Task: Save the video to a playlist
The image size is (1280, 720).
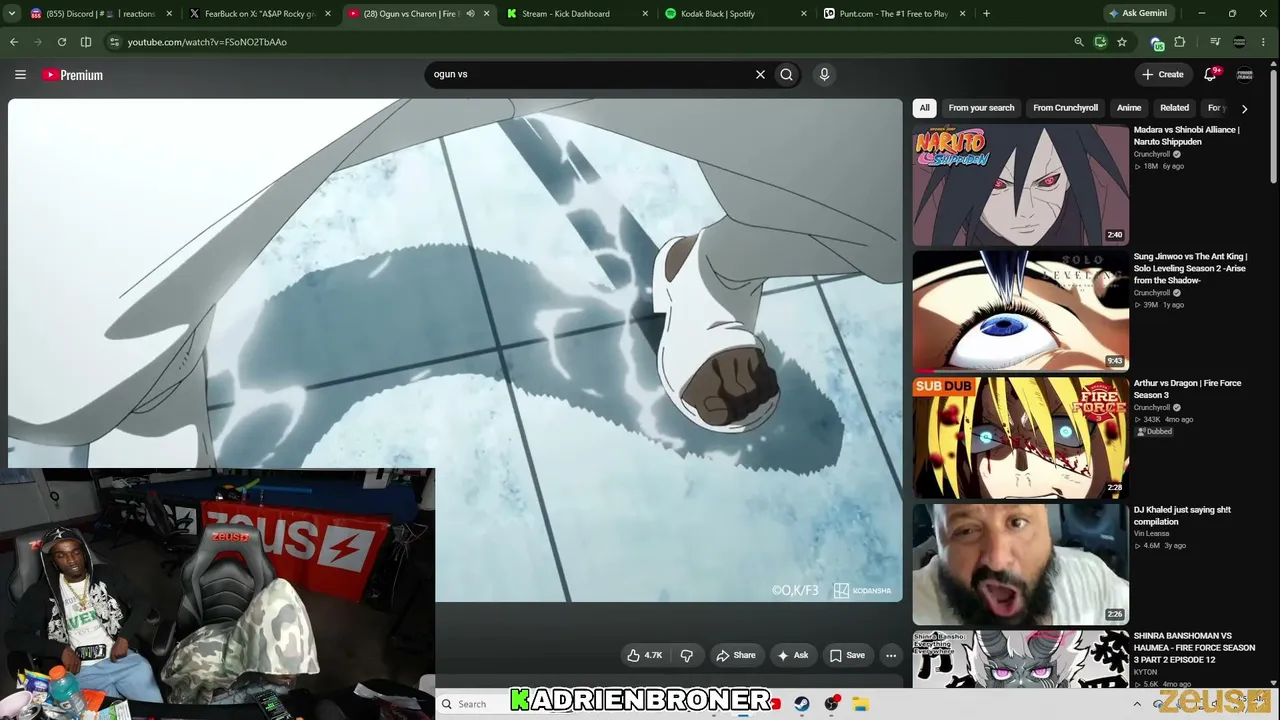Action: point(847,655)
